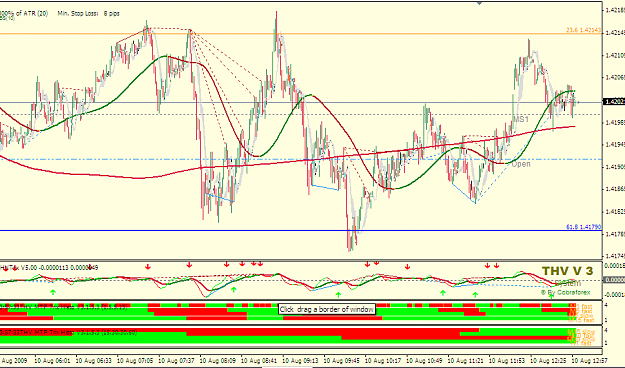The height and width of the screenshot is (368, 625).
Task: Select the 'Open' daily open line label
Action: [x=521, y=164]
